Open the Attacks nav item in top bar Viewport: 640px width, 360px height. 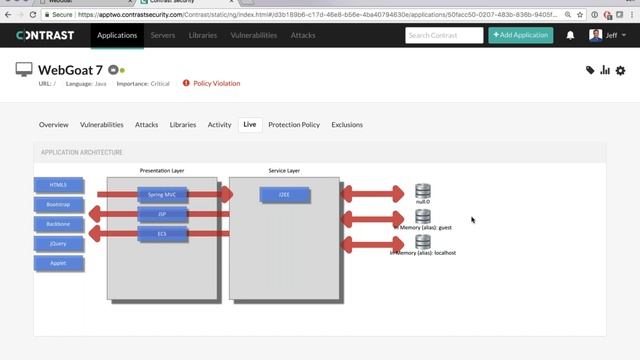(303, 36)
